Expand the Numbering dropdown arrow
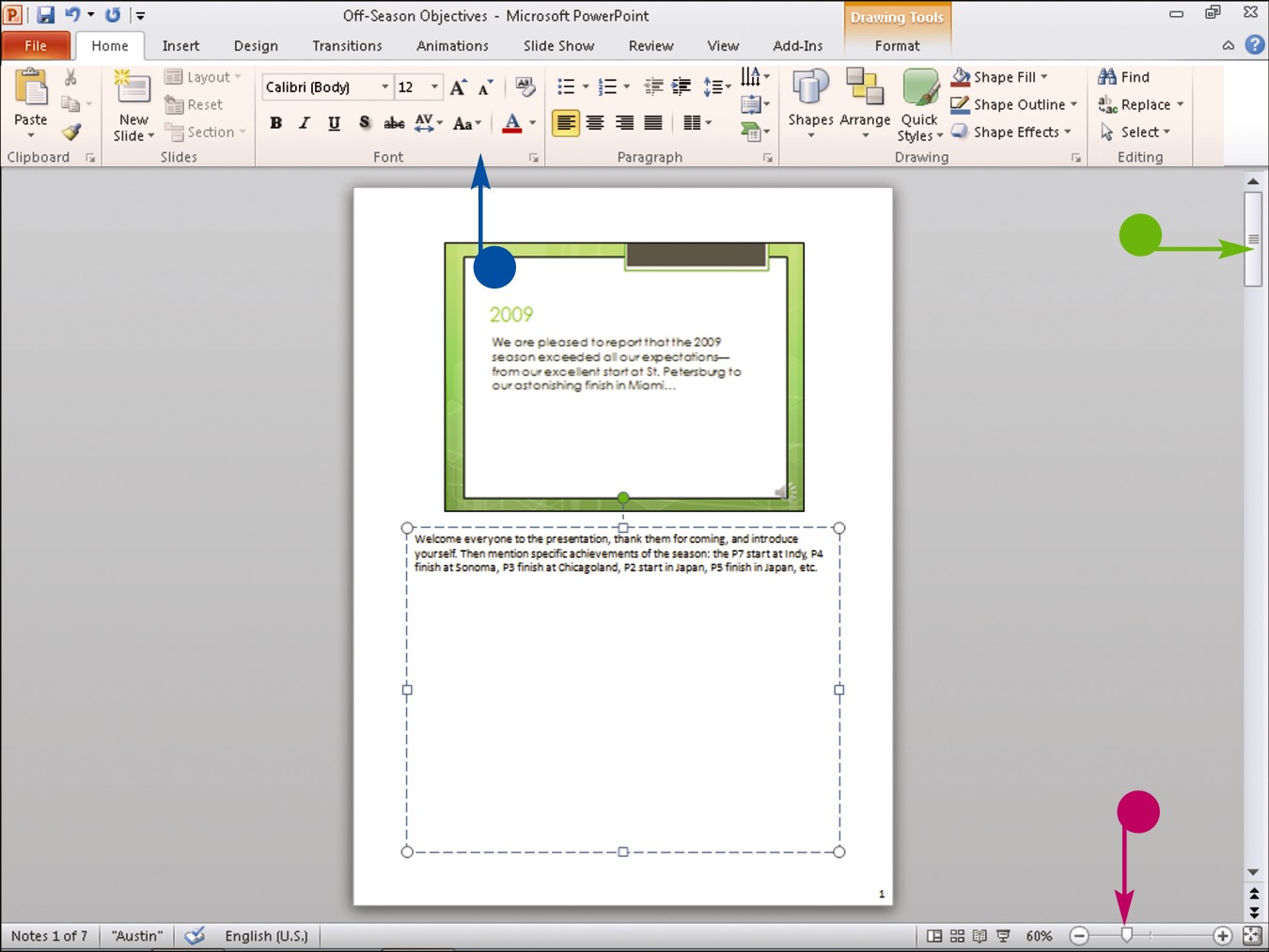Screen dimensions: 1269x952 pyautogui.click(x=627, y=87)
